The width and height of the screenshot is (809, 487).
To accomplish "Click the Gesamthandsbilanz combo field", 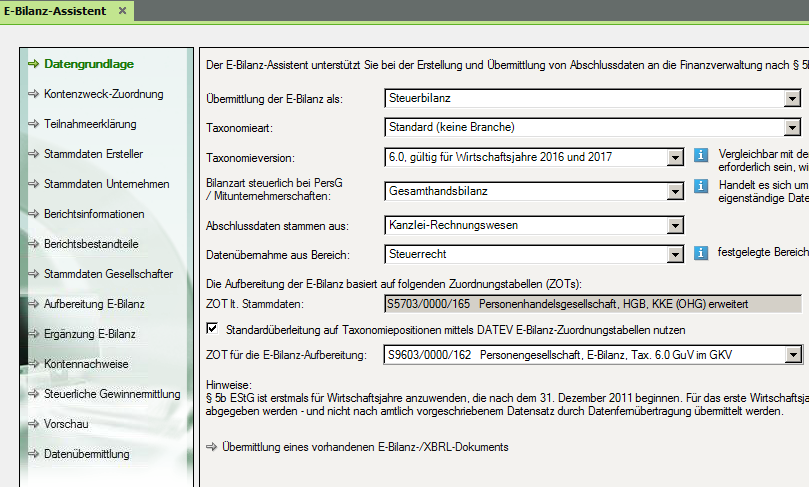I will (534, 191).
